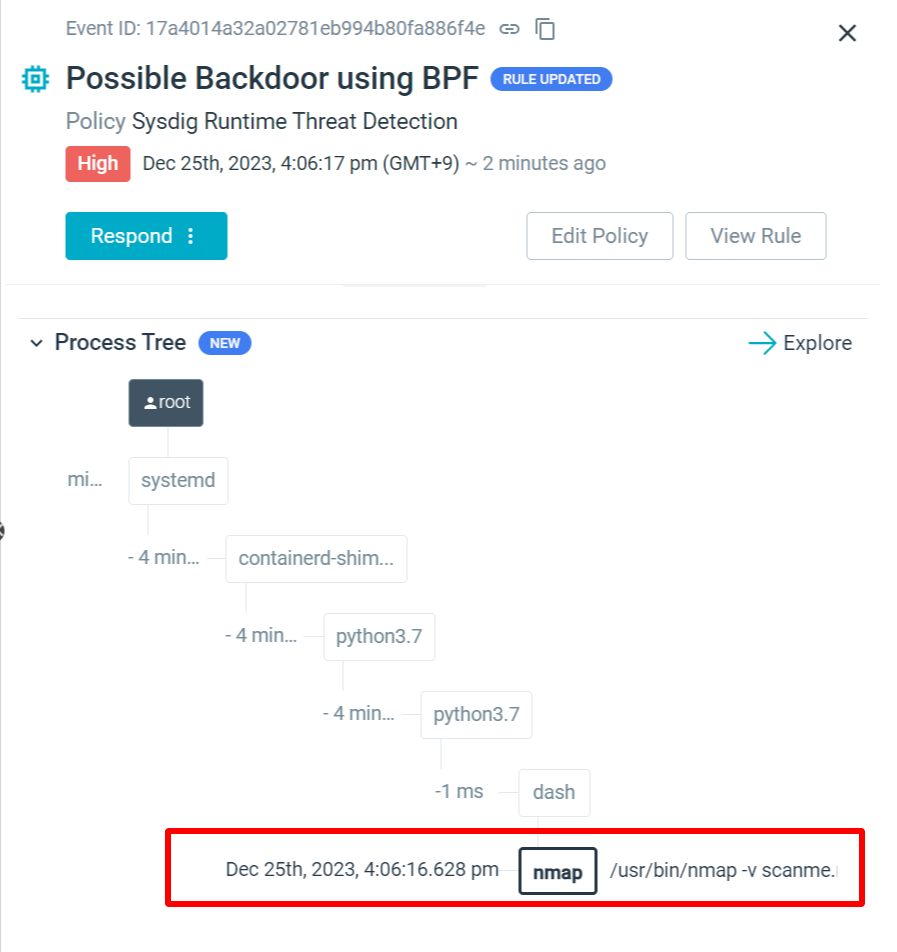This screenshot has height=952, width=897.
Task: Click the RULE UPDATED badge
Action: pos(551,79)
